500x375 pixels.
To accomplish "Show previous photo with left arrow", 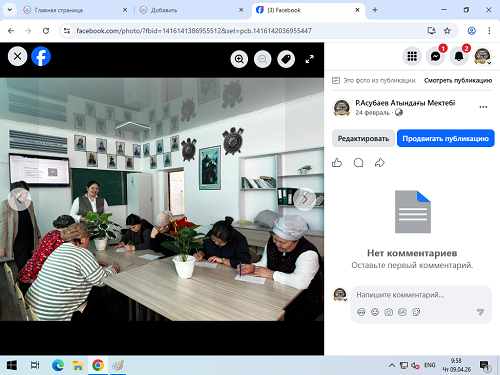I will [20, 199].
